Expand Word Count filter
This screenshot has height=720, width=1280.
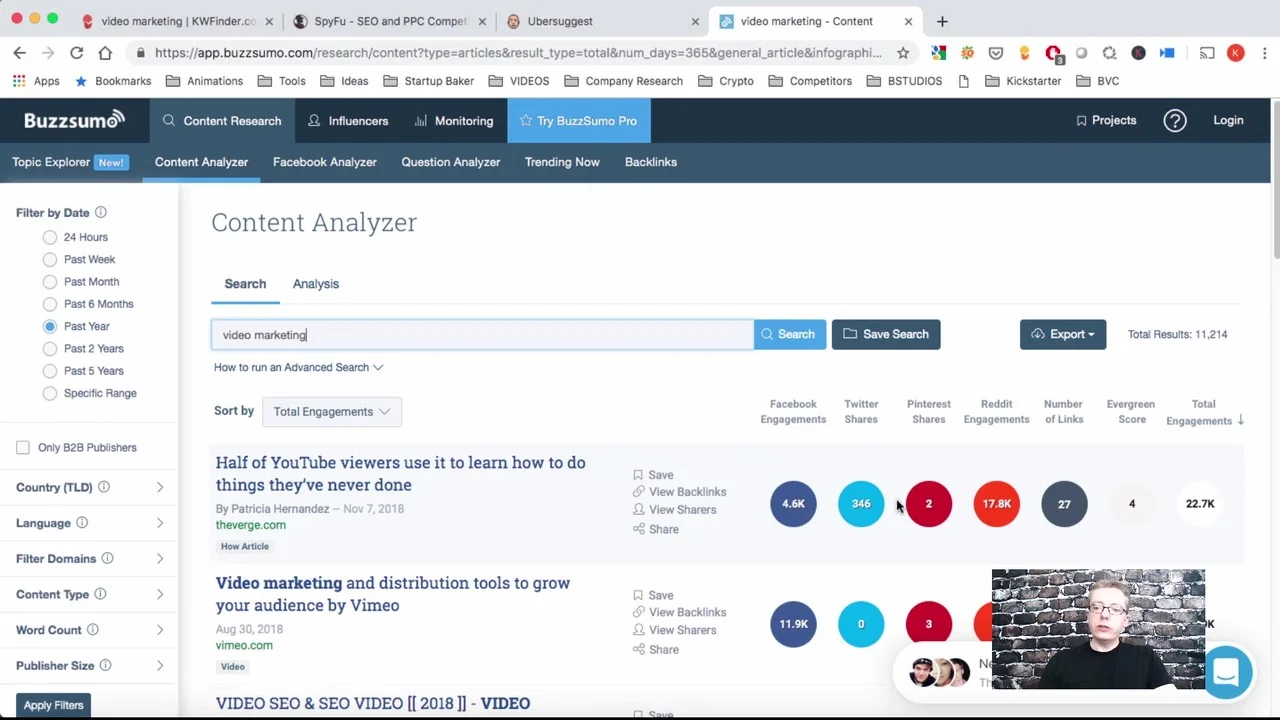point(159,630)
